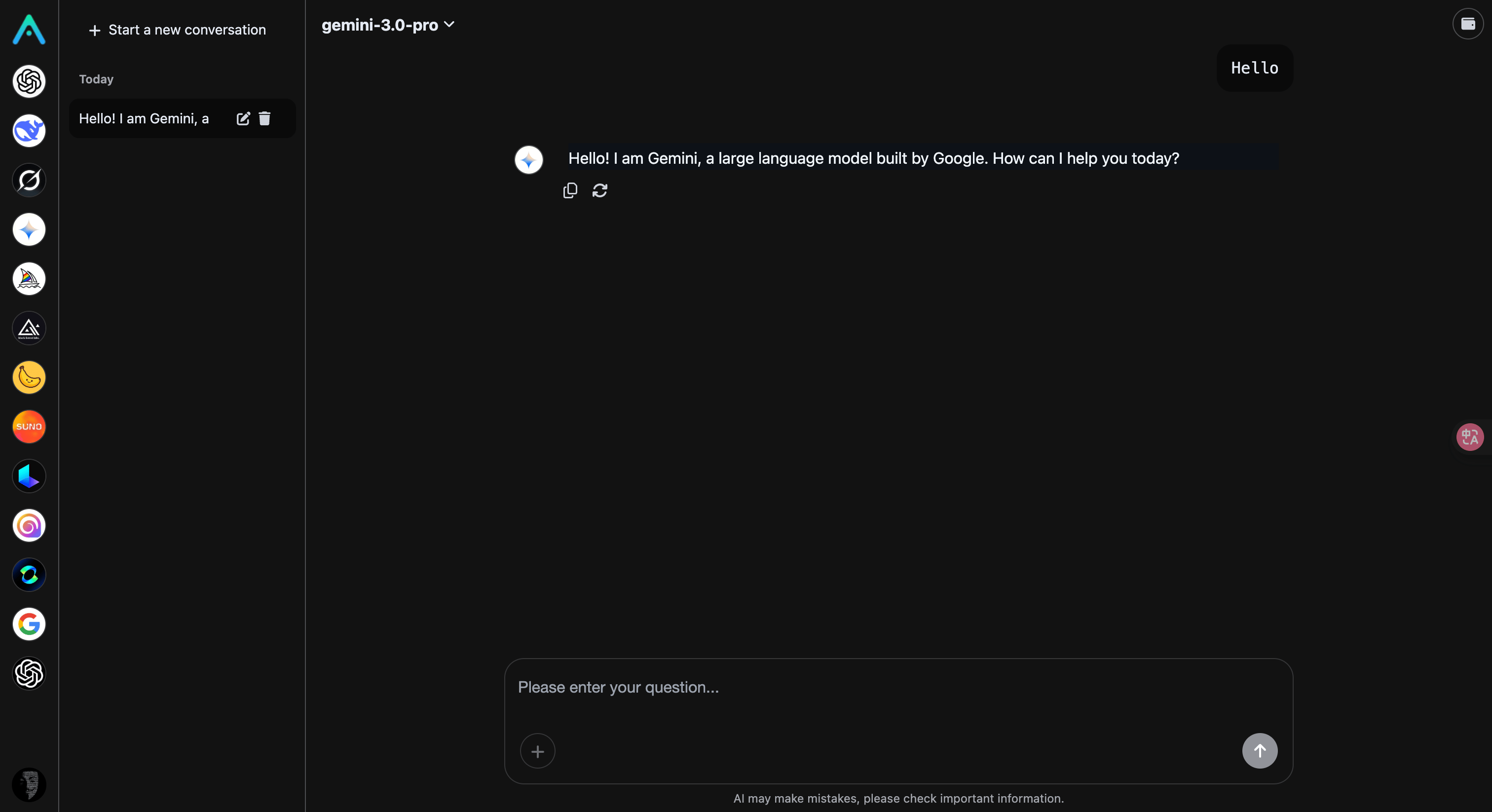Open the Gemini assistant icon
The height and width of the screenshot is (812, 1492).
[29, 230]
